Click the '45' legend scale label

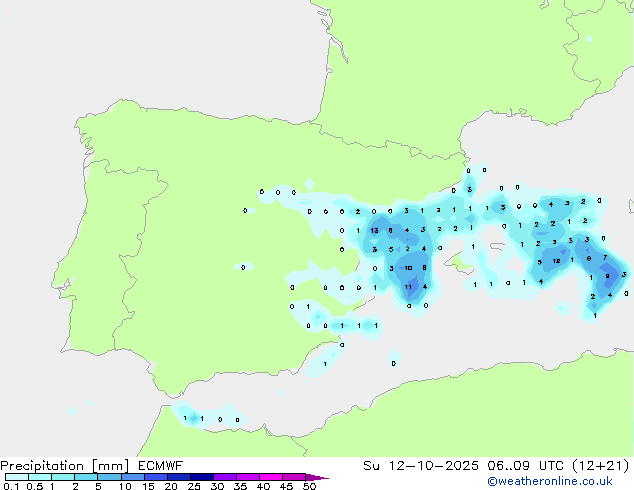click(x=286, y=486)
